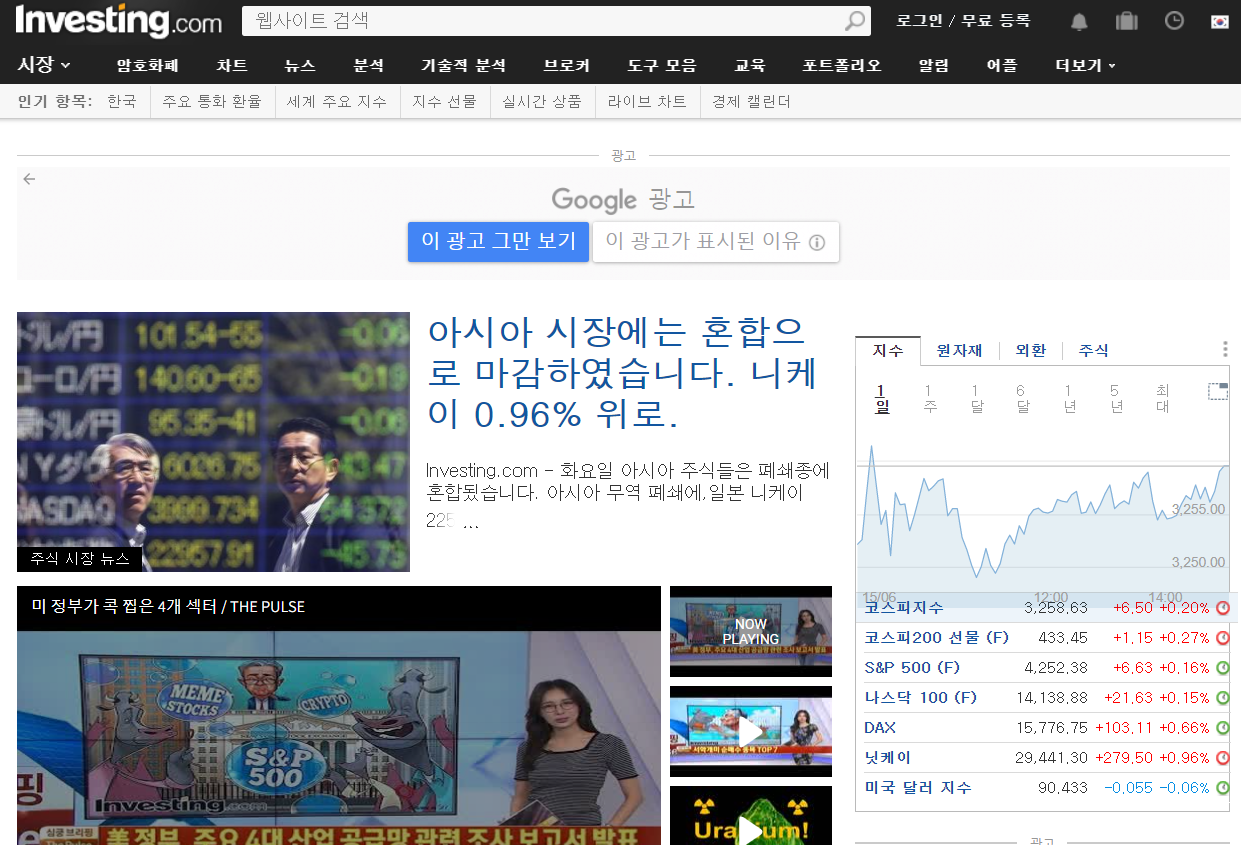Viewport: 1241px width, 845px height.
Task: Open the 어플 menu
Action: point(1002,66)
